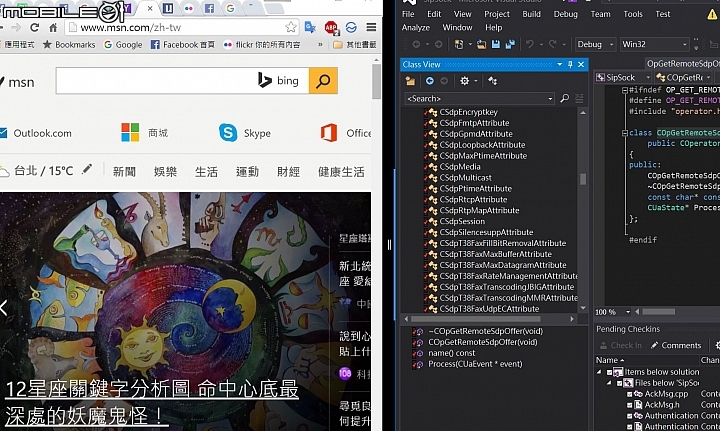Viewport: 720px width, 431px height.
Task: Edit the 台北 weather location pencil
Action: (87, 169)
